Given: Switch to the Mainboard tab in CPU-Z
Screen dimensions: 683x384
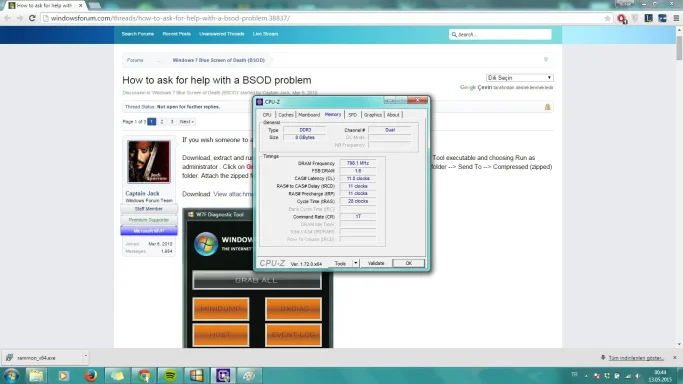Looking at the screenshot, I should tap(309, 115).
